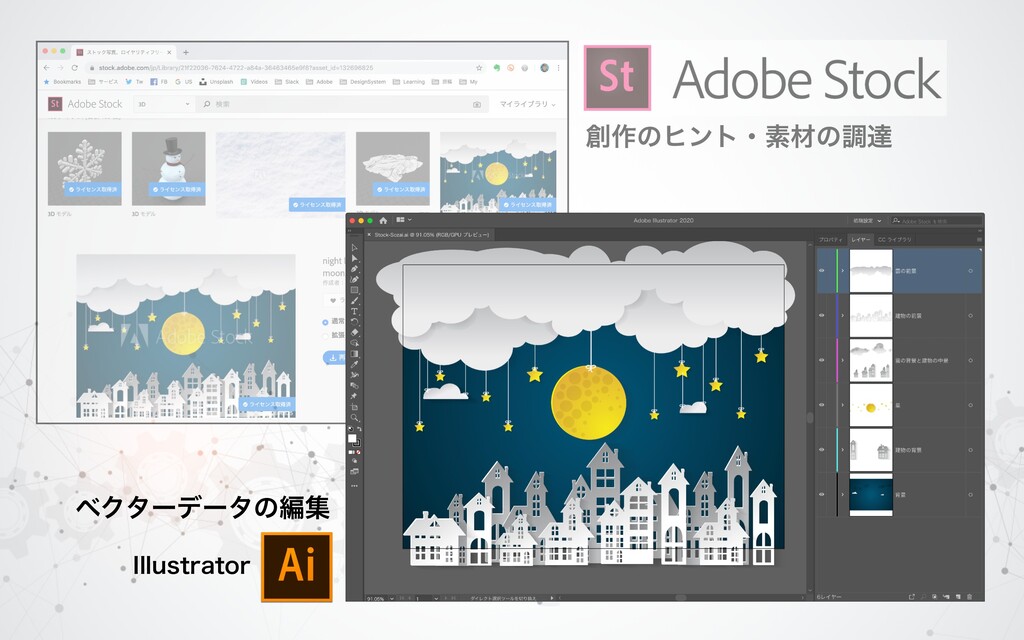Choose the Pen tool in Illustrator toolbar
Image resolution: width=1024 pixels, height=640 pixels.
[355, 268]
